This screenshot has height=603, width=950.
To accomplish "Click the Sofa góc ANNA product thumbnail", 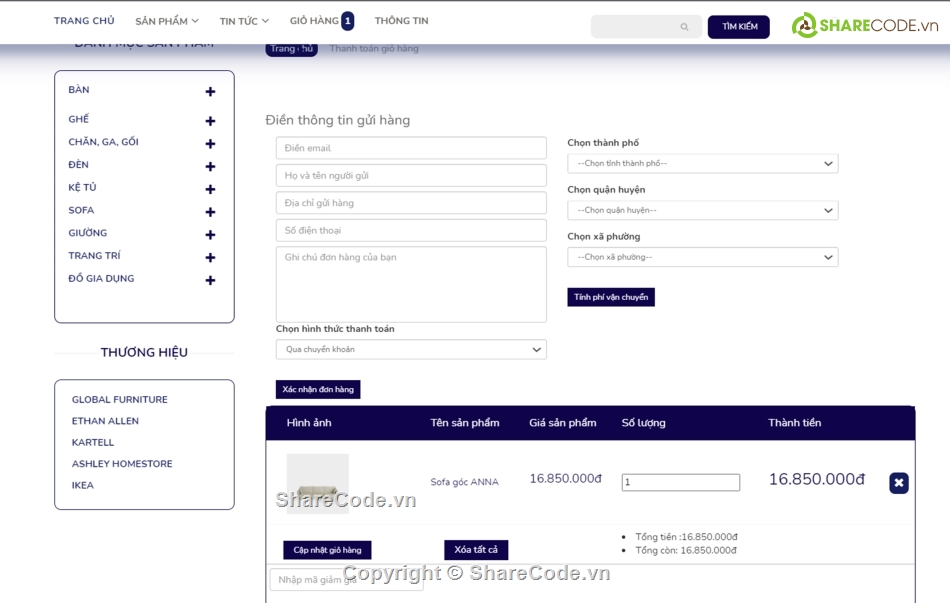I will [318, 479].
